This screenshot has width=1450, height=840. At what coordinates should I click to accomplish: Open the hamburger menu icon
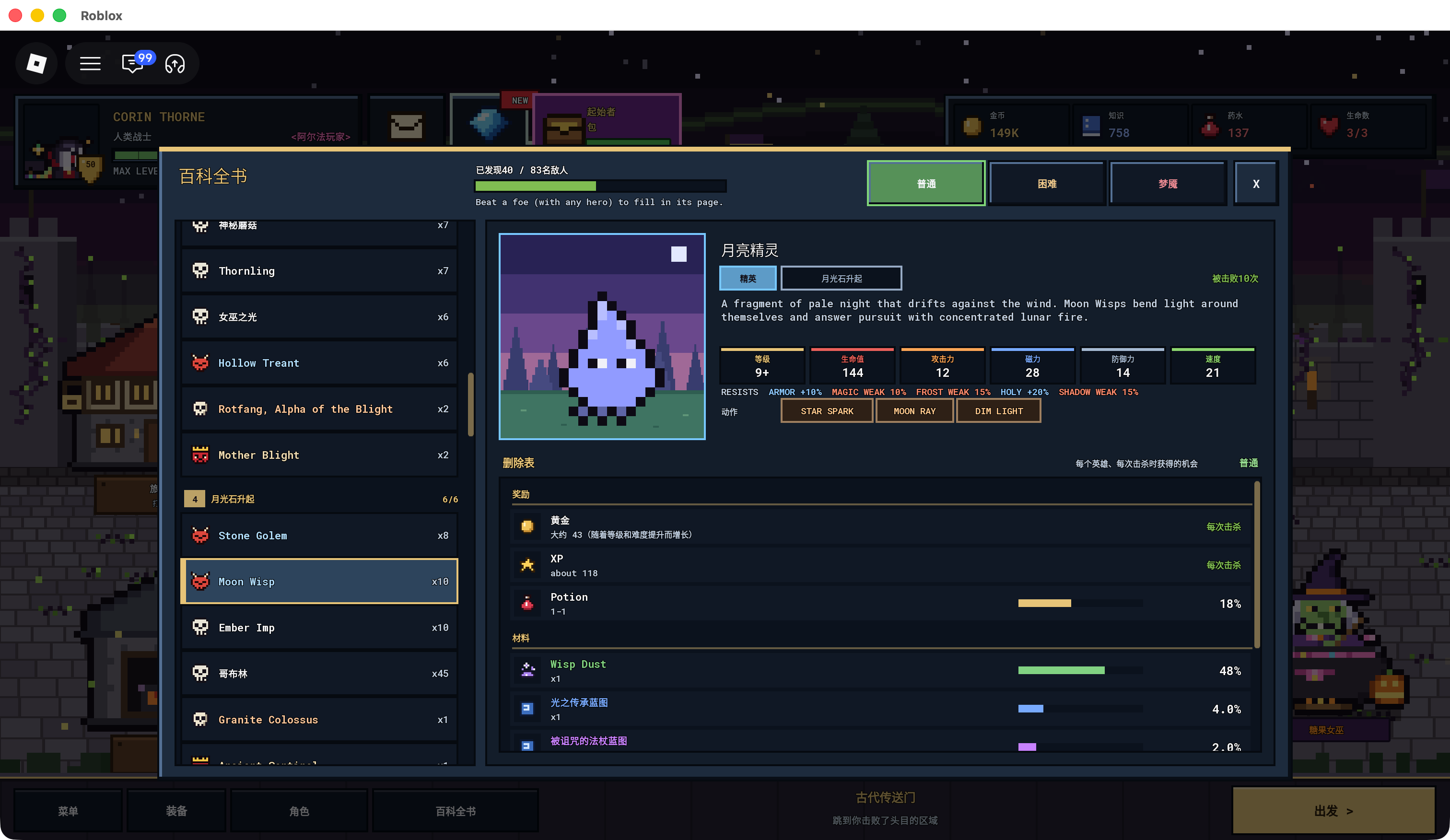pos(90,63)
